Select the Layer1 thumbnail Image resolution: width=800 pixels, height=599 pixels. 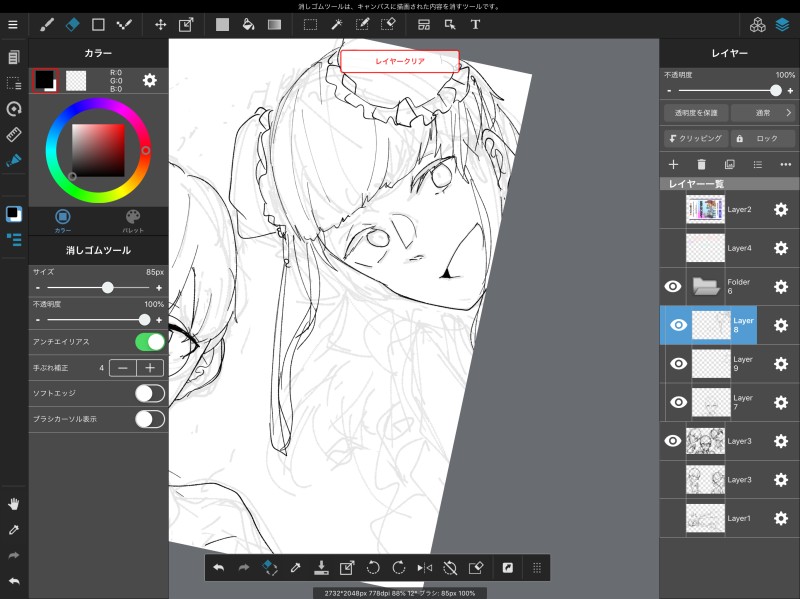(x=705, y=518)
